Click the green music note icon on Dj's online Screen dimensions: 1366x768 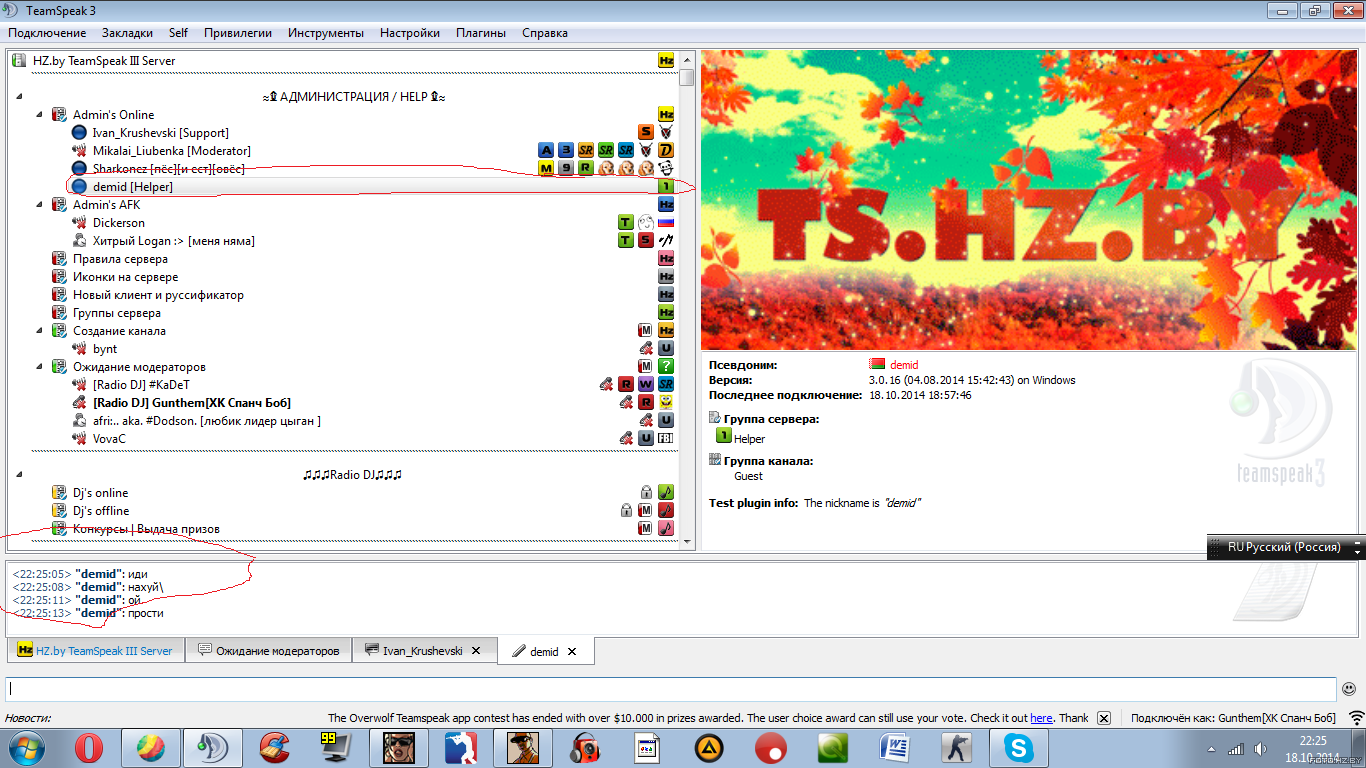click(x=666, y=492)
